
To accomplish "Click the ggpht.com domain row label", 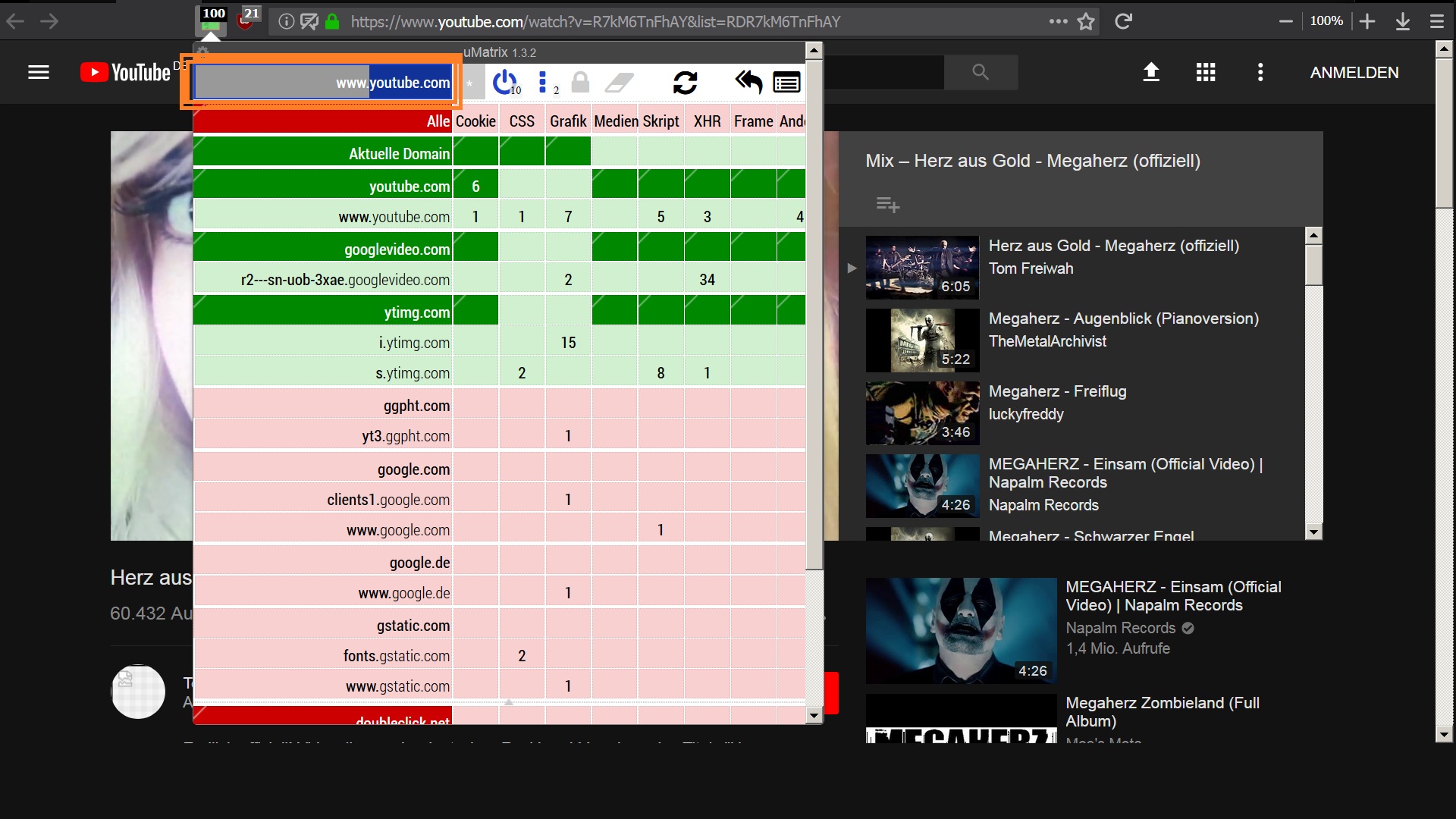I will tap(323, 405).
